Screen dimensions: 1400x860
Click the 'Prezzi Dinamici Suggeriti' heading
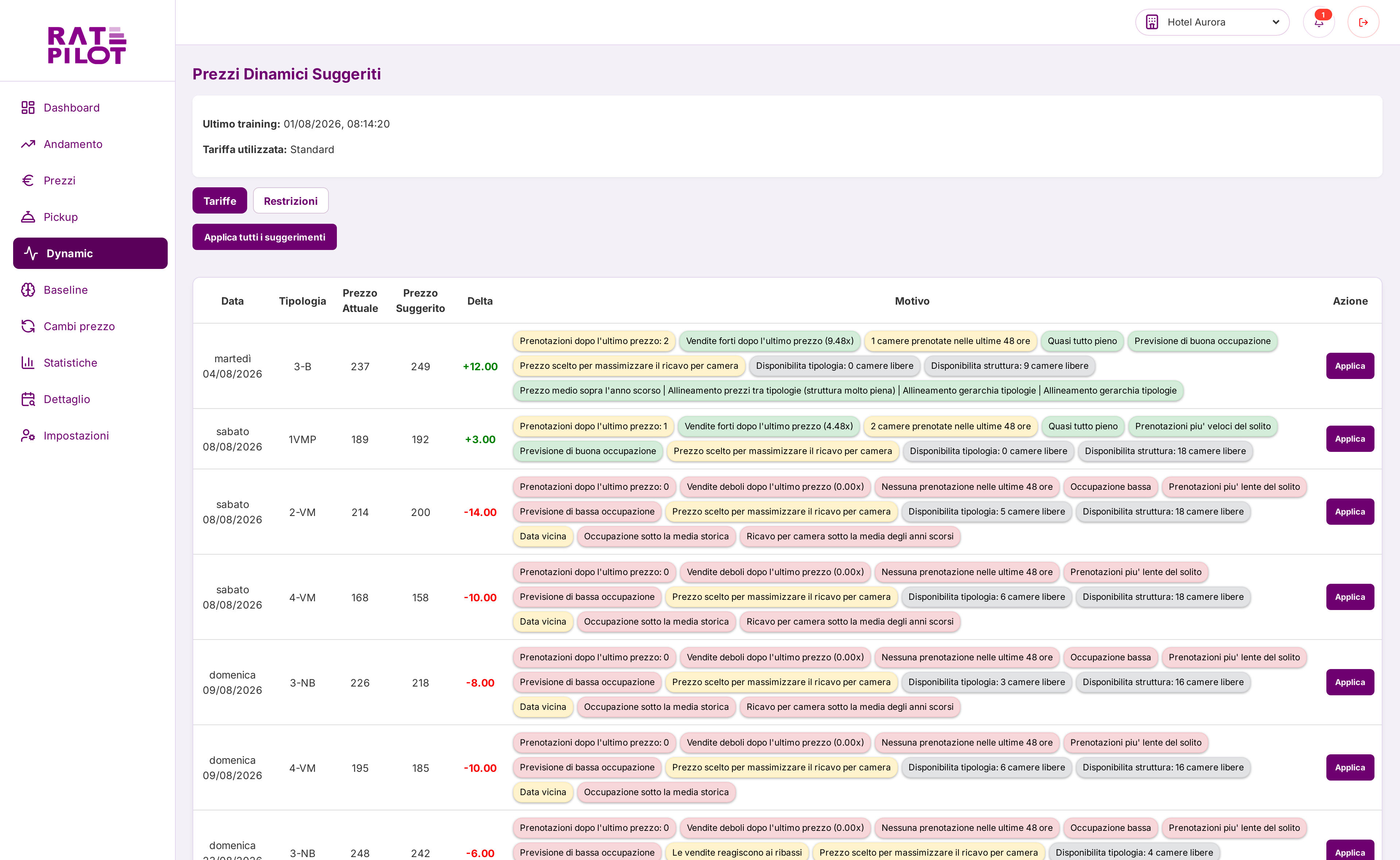286,74
